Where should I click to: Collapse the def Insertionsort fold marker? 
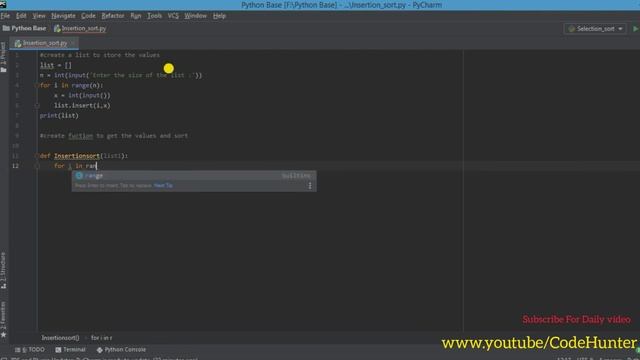37,156
